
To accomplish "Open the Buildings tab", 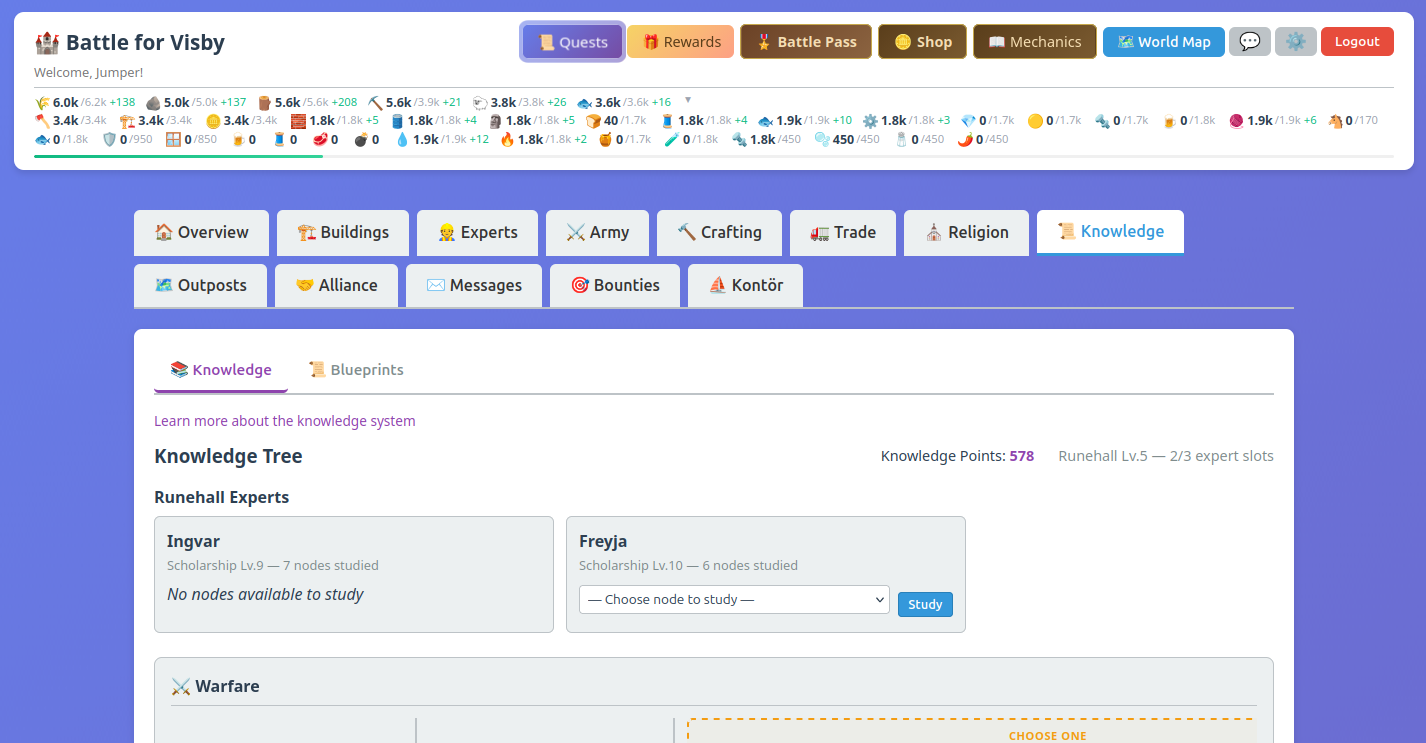I will pos(343,232).
